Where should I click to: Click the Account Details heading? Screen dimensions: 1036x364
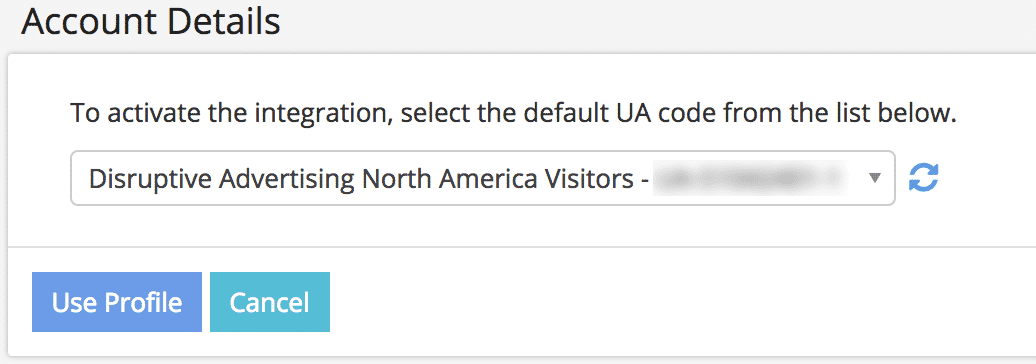click(151, 22)
